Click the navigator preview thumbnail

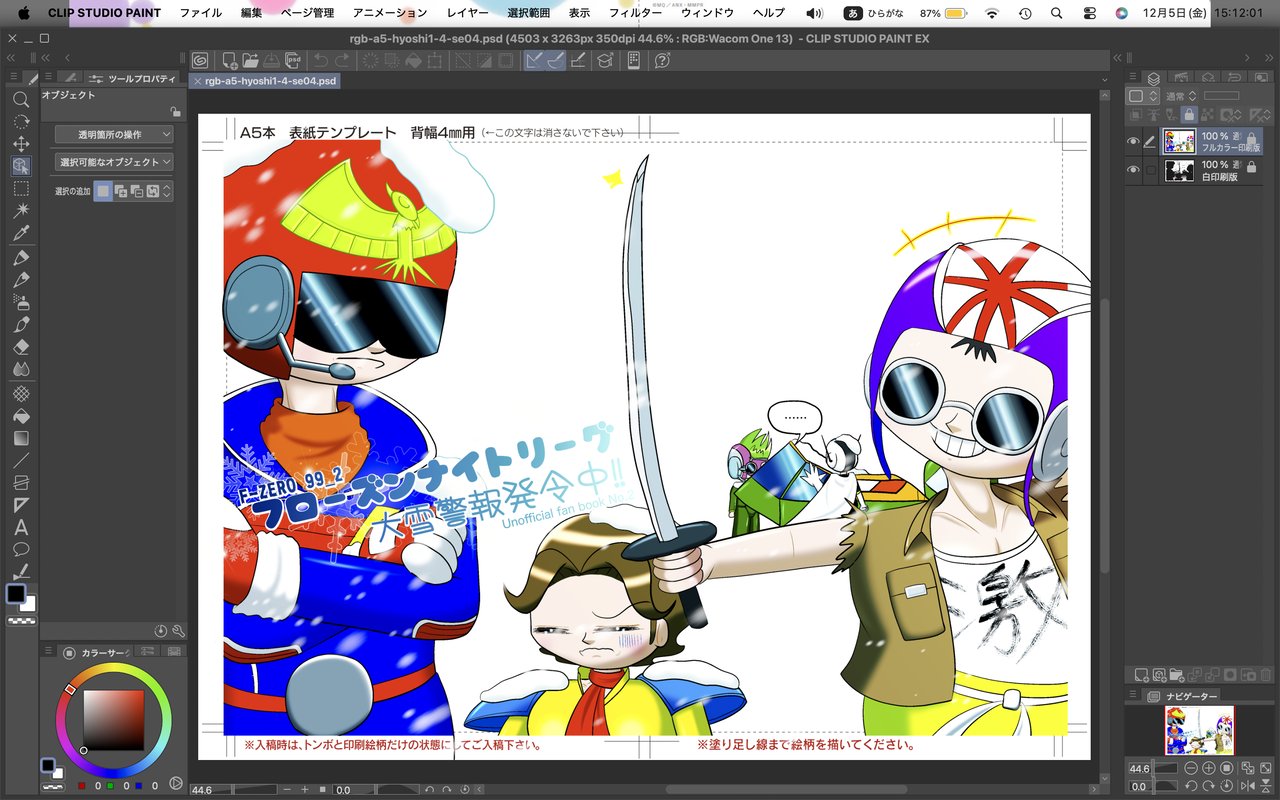[x=1199, y=730]
